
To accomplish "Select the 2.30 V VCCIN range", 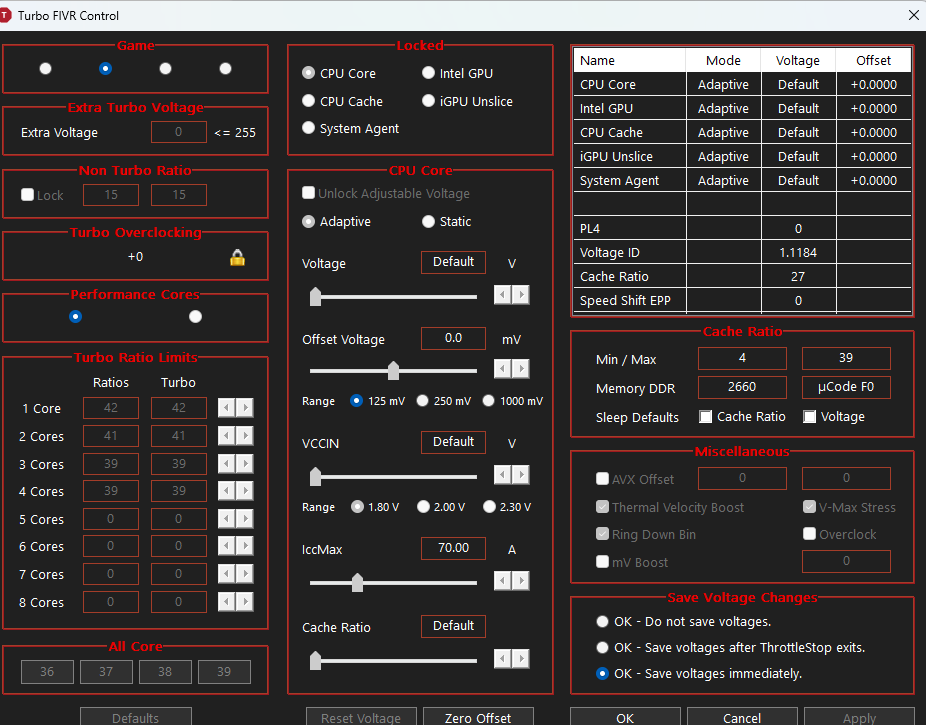I will click(x=489, y=507).
